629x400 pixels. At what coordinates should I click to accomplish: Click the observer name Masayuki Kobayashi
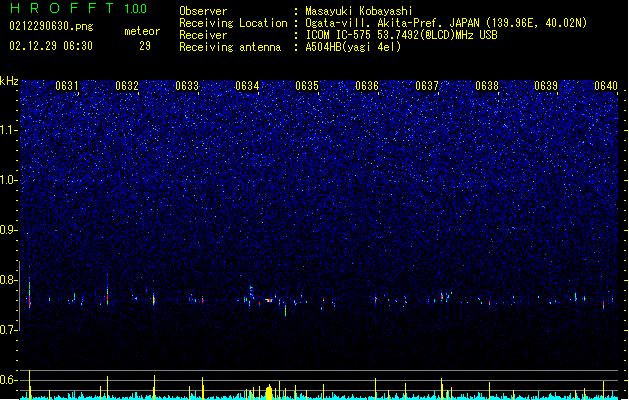[359, 11]
